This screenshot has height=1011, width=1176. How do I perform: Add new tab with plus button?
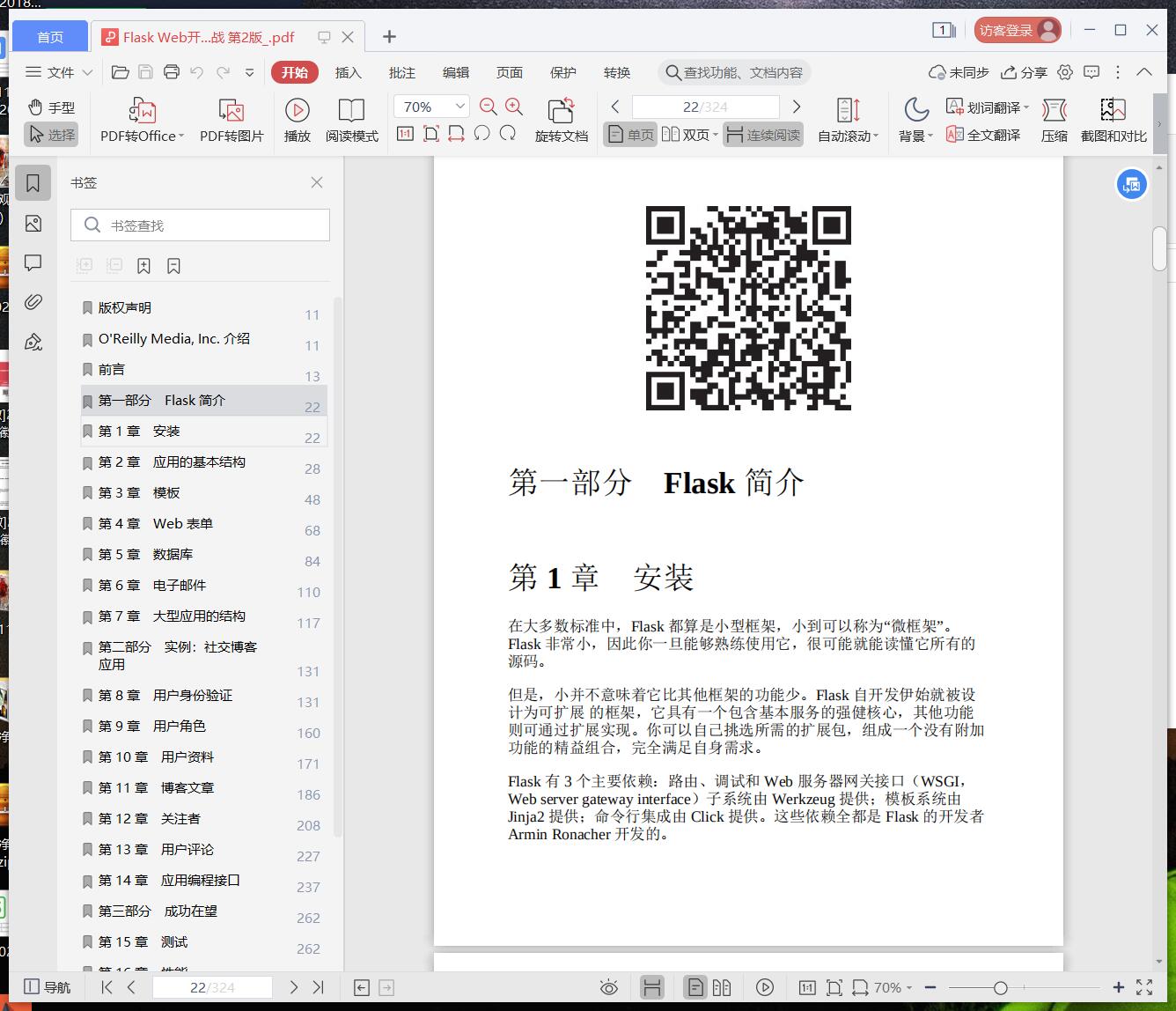coord(390,36)
